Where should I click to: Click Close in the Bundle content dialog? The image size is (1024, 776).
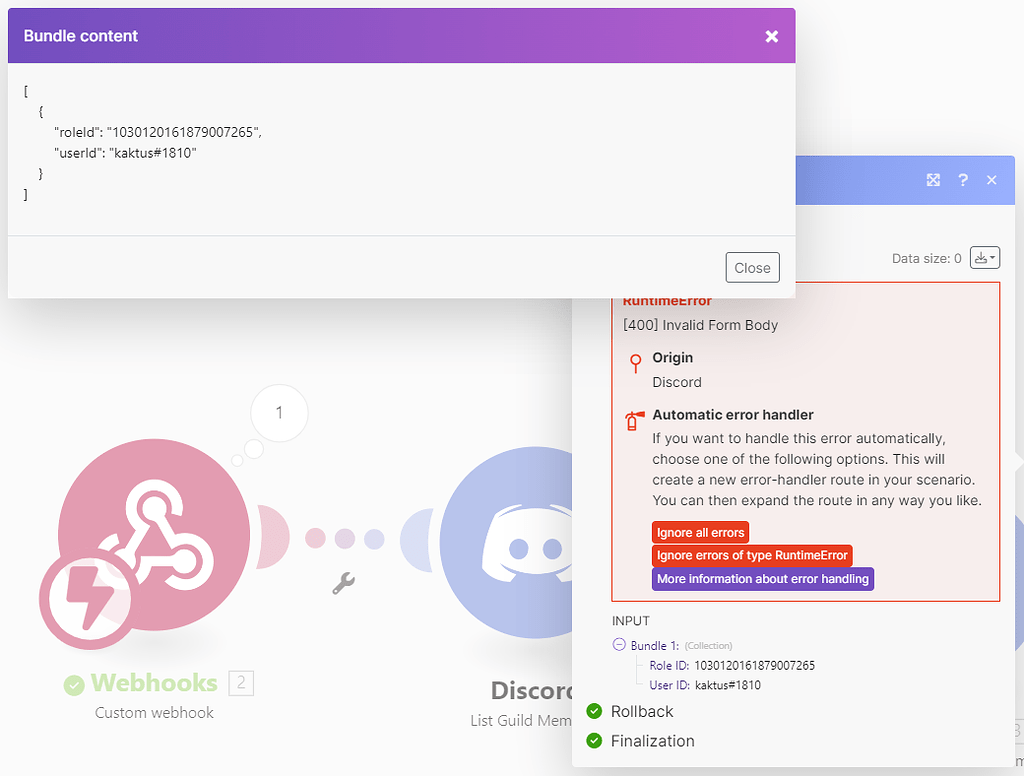point(752,267)
